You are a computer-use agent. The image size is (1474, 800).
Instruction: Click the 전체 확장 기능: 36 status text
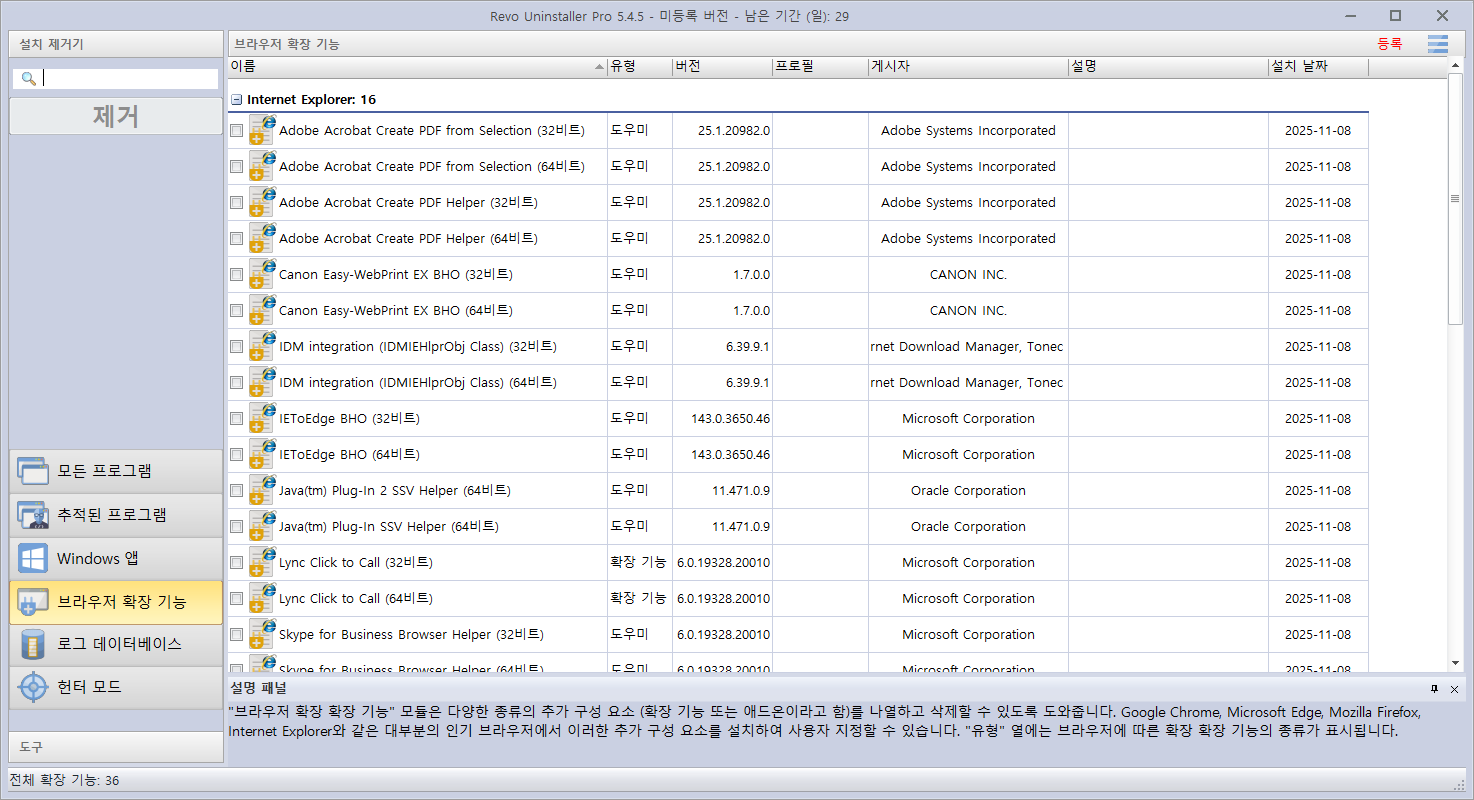64,780
